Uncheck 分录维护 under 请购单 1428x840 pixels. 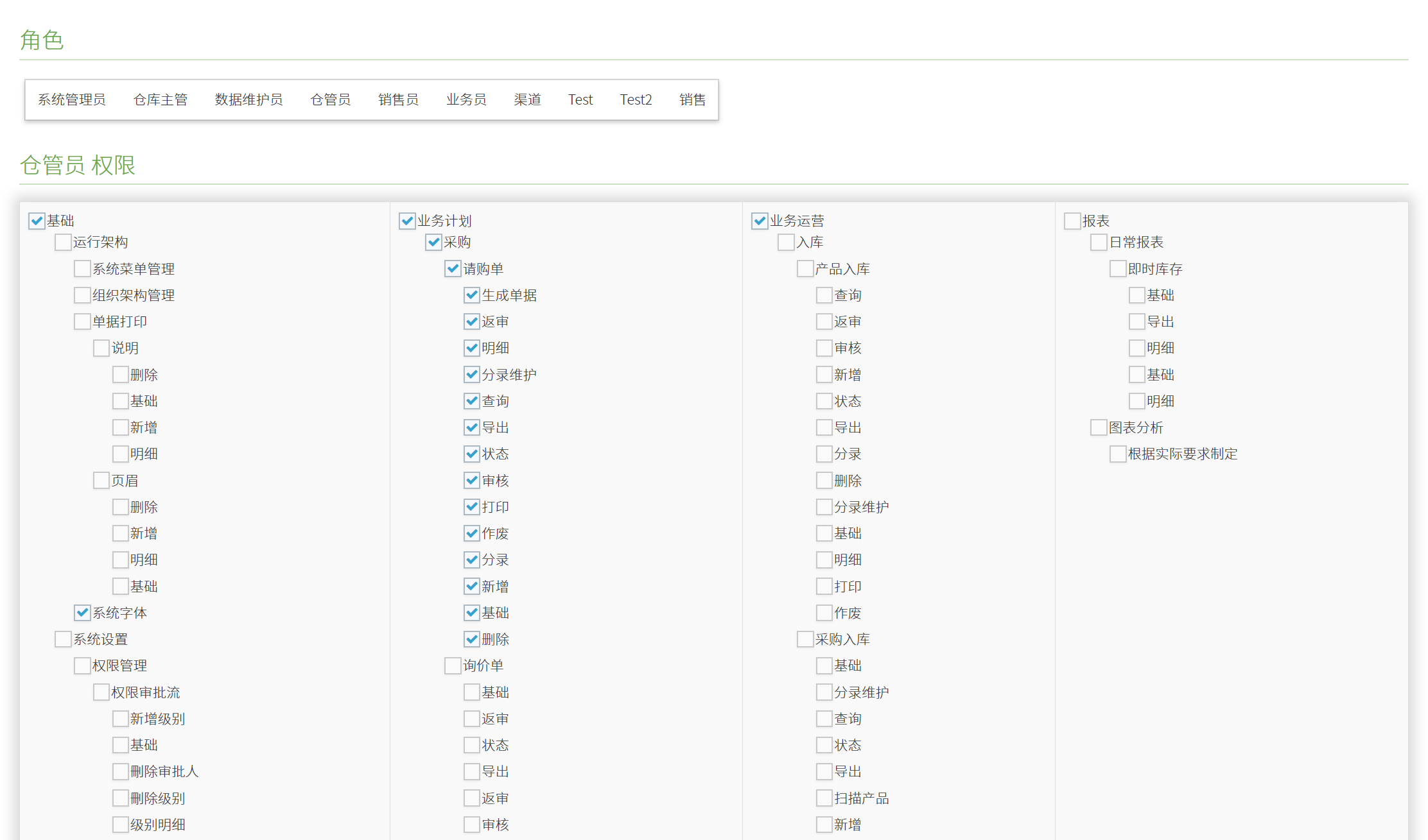click(x=473, y=375)
